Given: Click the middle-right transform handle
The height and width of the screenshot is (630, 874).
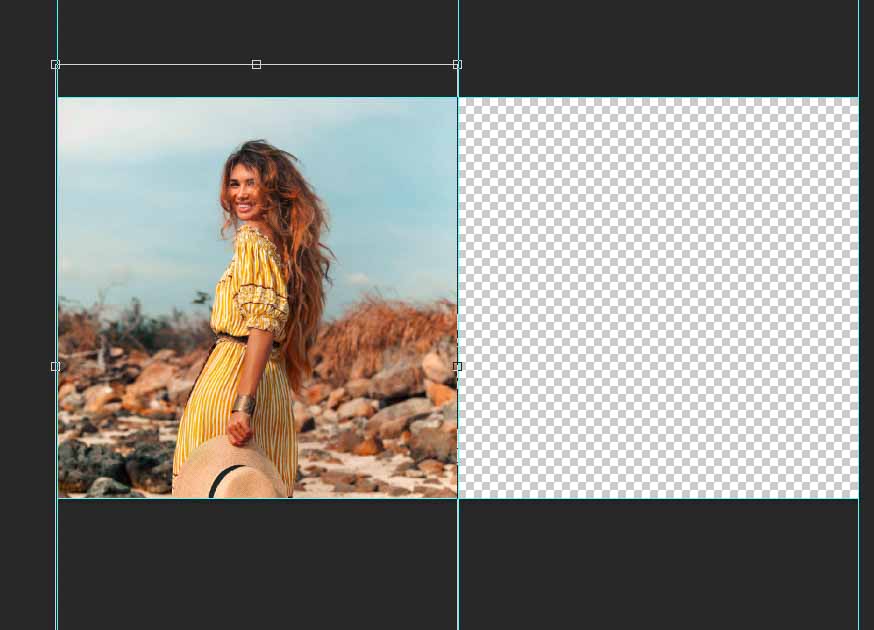Looking at the screenshot, I should (457, 366).
